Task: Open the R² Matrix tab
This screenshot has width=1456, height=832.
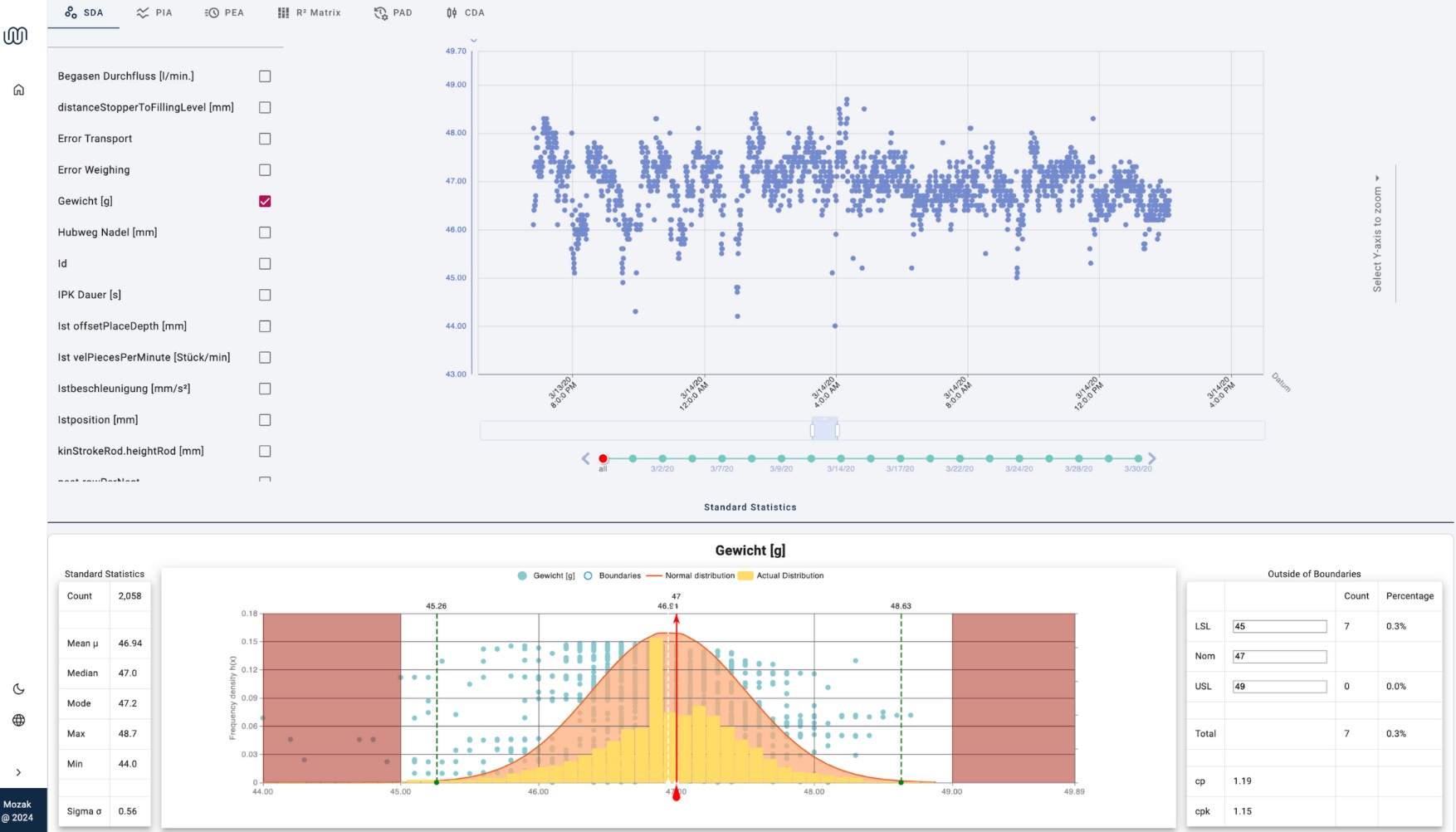Action: (309, 13)
